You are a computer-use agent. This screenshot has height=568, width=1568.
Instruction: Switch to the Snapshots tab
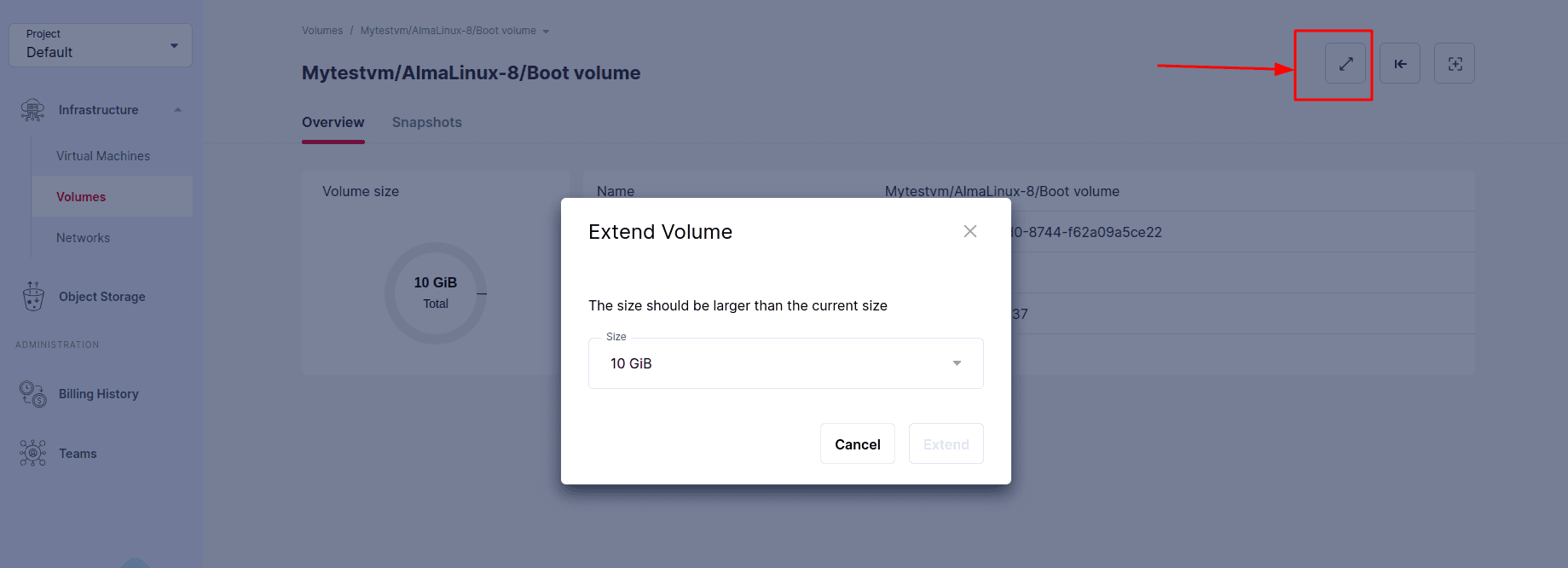(426, 122)
